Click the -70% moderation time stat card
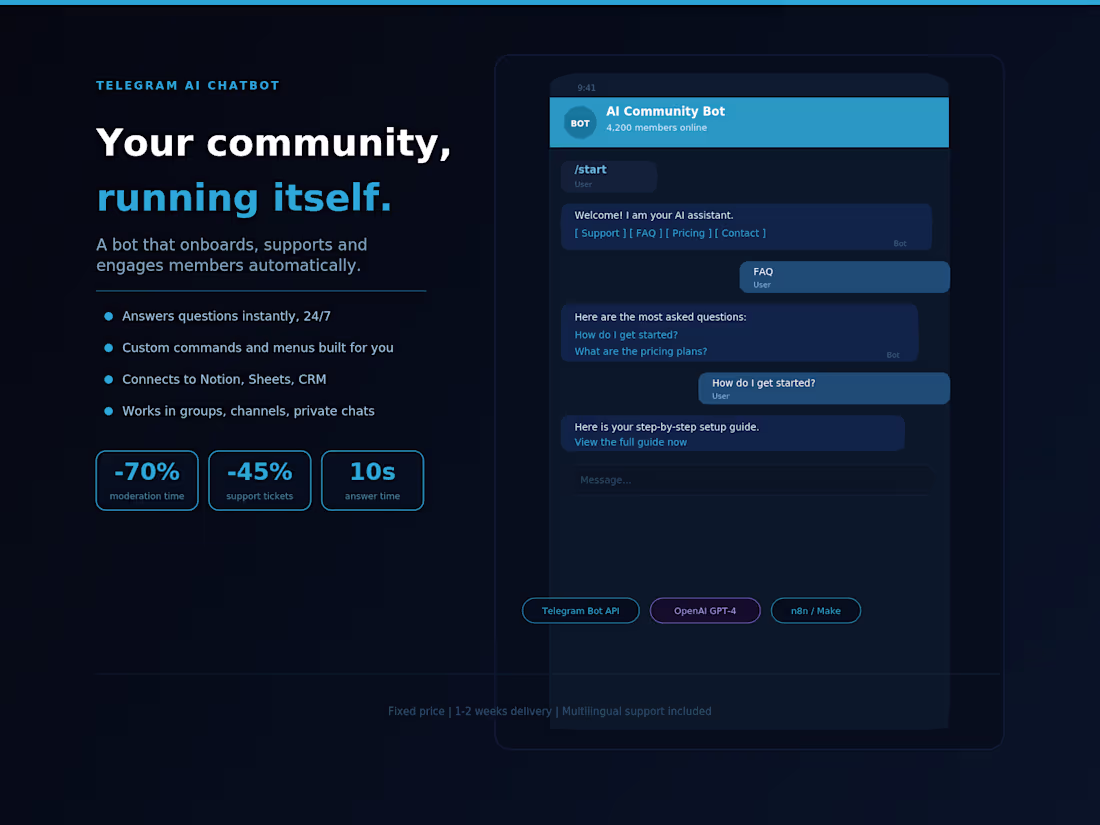 146,480
